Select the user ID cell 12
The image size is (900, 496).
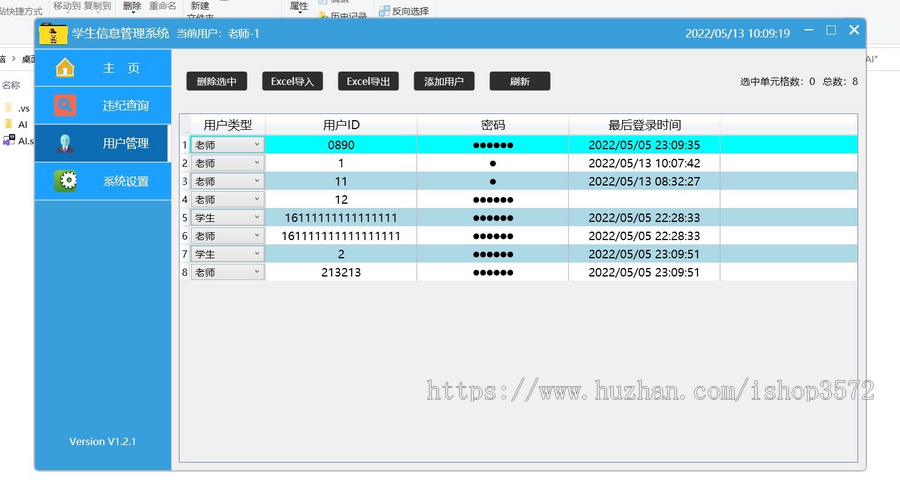[341, 200]
